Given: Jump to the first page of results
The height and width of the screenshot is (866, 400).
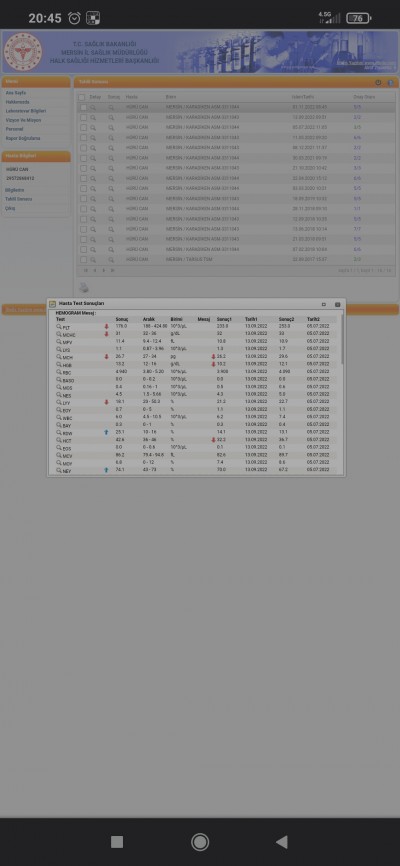Looking at the screenshot, I should coord(86,271).
